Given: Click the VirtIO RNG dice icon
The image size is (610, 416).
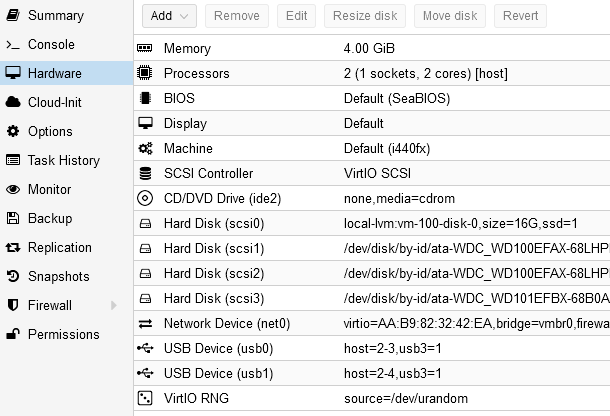Looking at the screenshot, I should (145, 398).
